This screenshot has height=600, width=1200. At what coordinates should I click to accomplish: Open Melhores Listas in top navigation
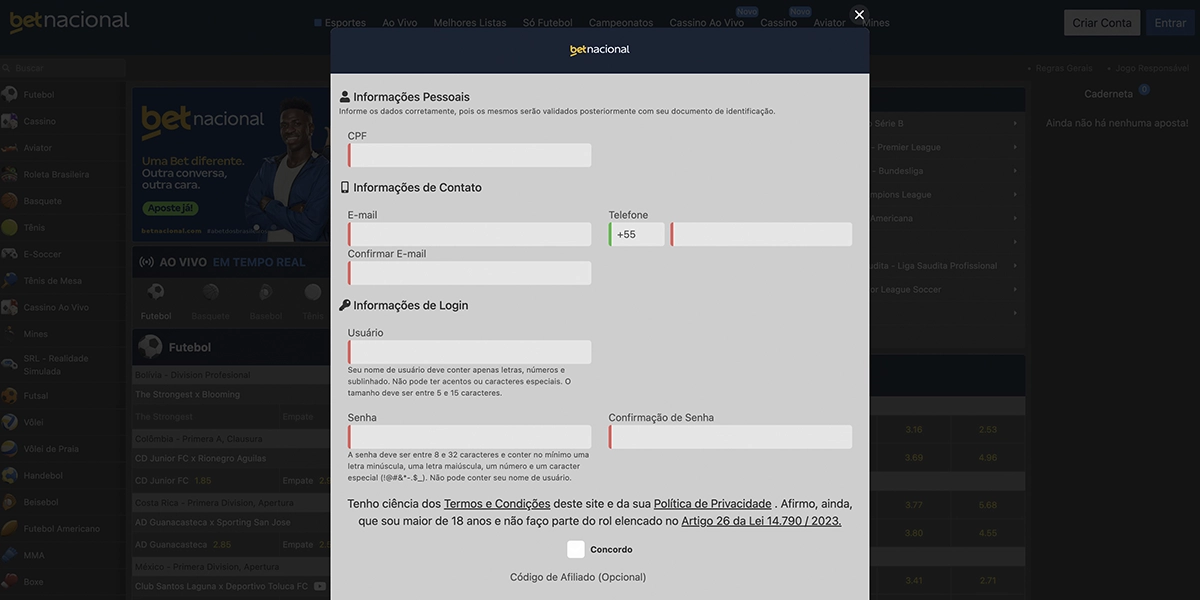point(470,23)
